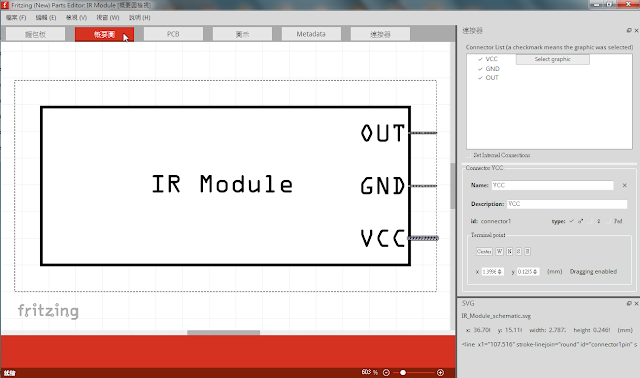Viewport: 640px width, 378px height.
Task: Open the 檔案 (F) File menu
Action: pyautogui.click(x=16, y=18)
